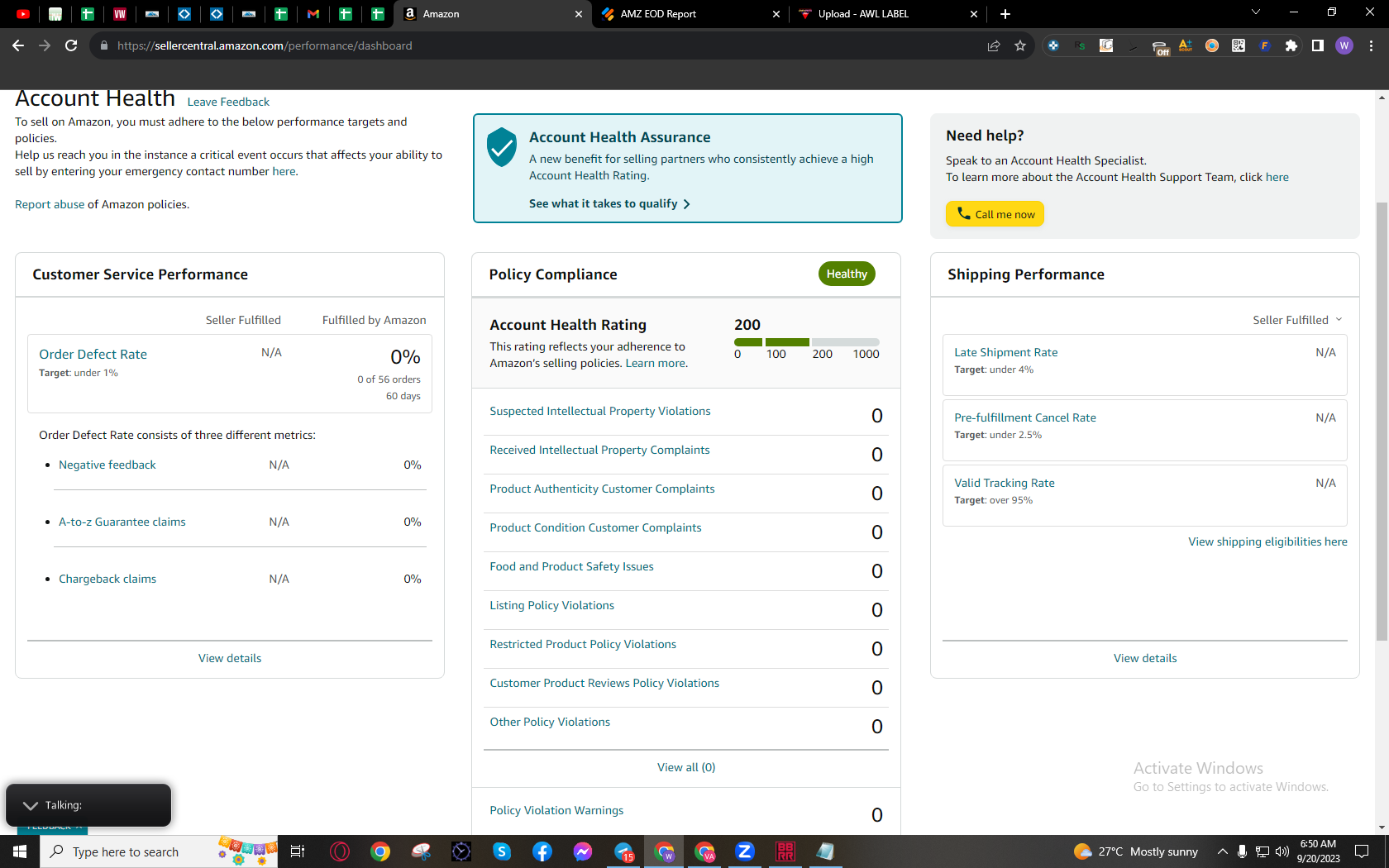Viewport: 1389px width, 868px height.
Task: Open the browser side panel
Action: click(x=1318, y=45)
